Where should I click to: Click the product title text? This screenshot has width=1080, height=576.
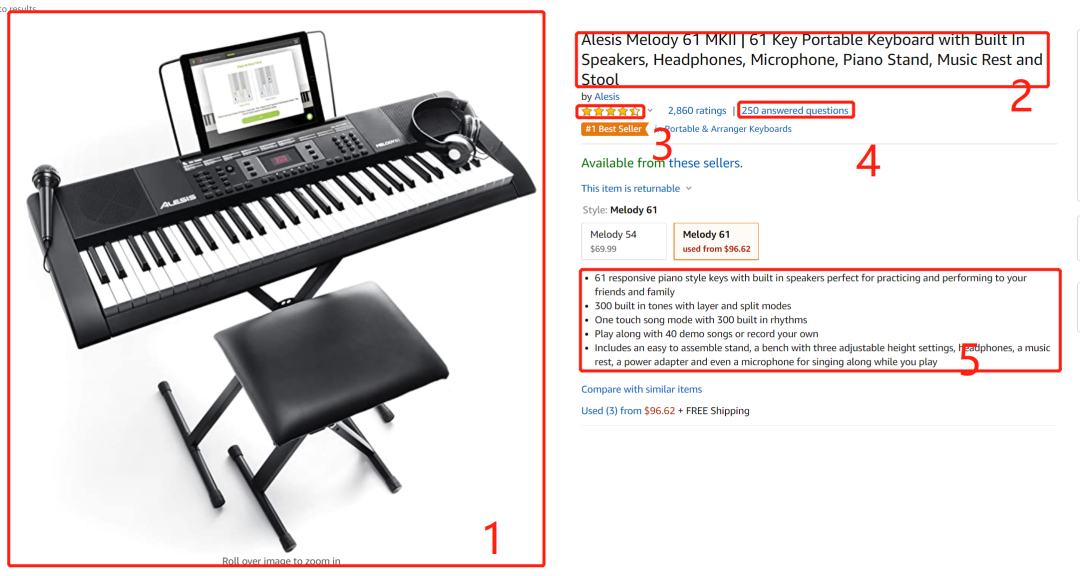point(812,59)
